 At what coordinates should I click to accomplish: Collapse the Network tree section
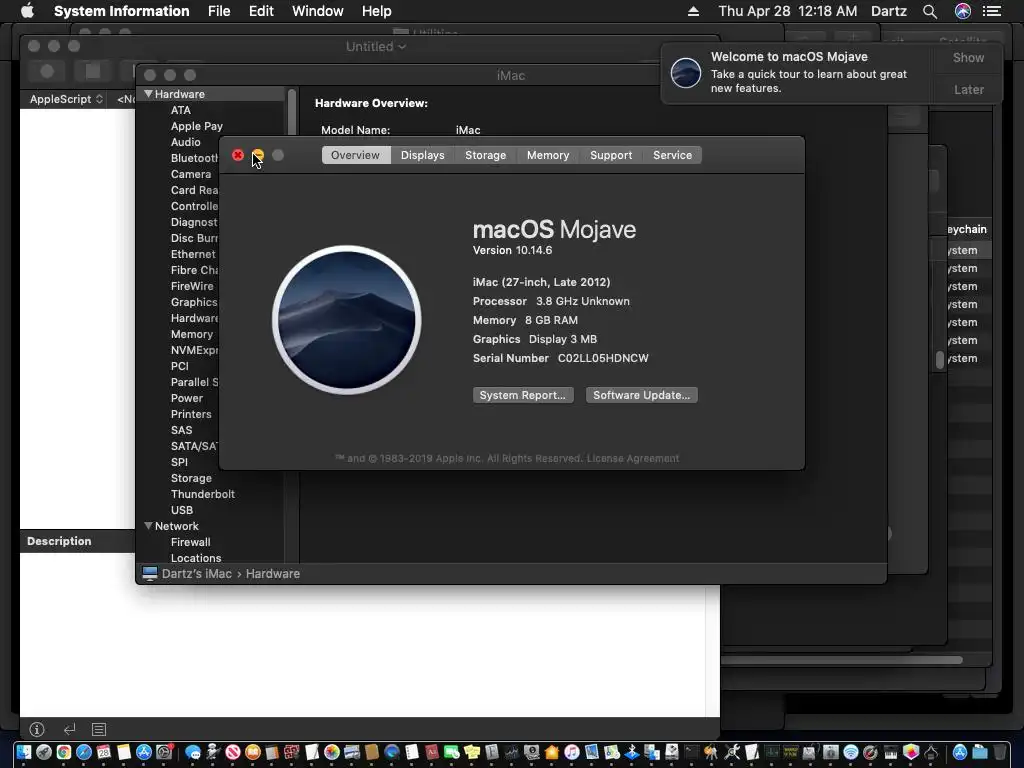coord(148,526)
